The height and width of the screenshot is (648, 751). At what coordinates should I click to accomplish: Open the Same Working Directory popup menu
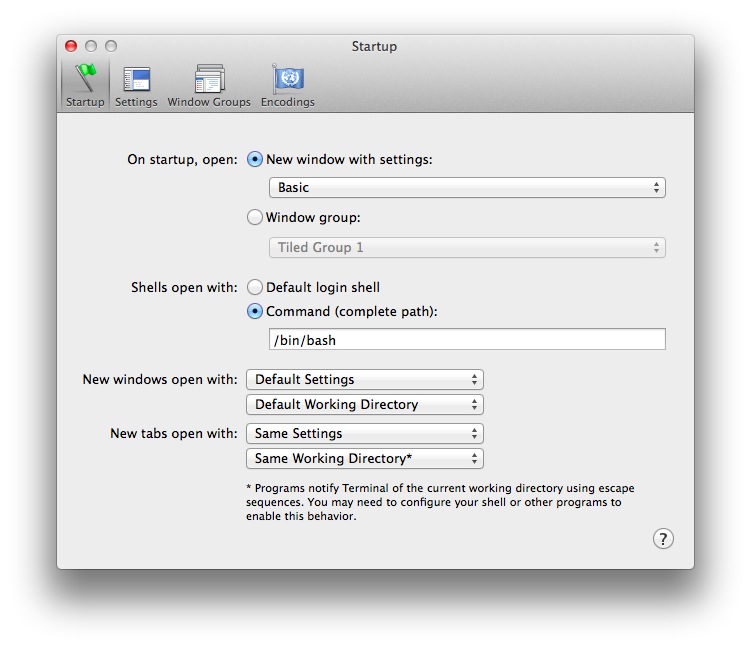(365, 458)
